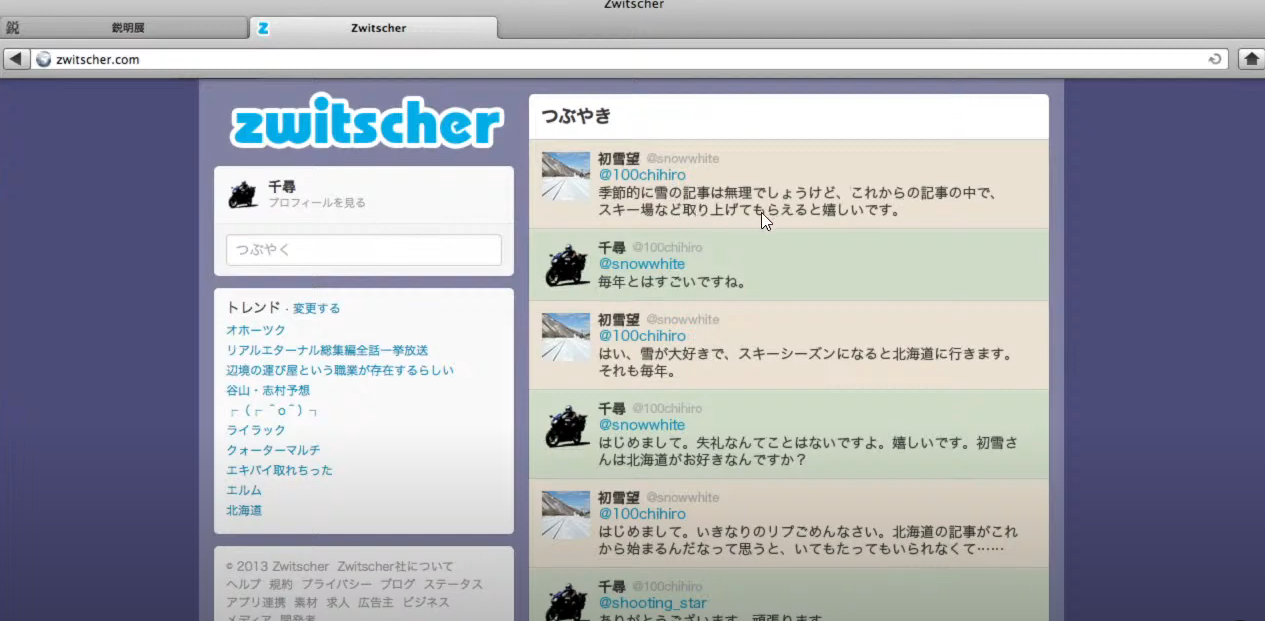Screen dimensions: 1265x621
Task: Click the gray @snowwhite handle on the スキーシーズン tweet
Action: [682, 319]
